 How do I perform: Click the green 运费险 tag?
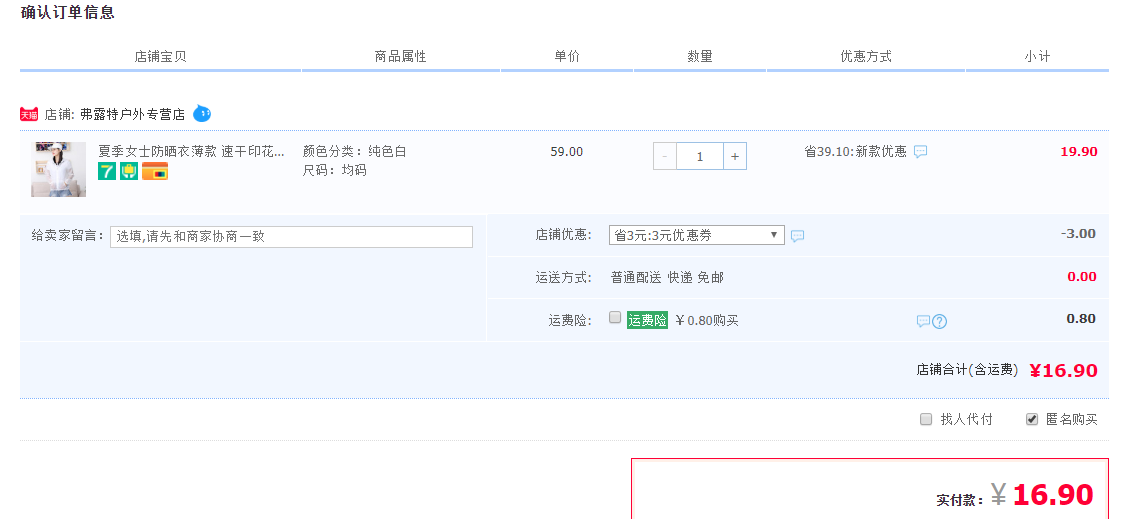point(647,320)
